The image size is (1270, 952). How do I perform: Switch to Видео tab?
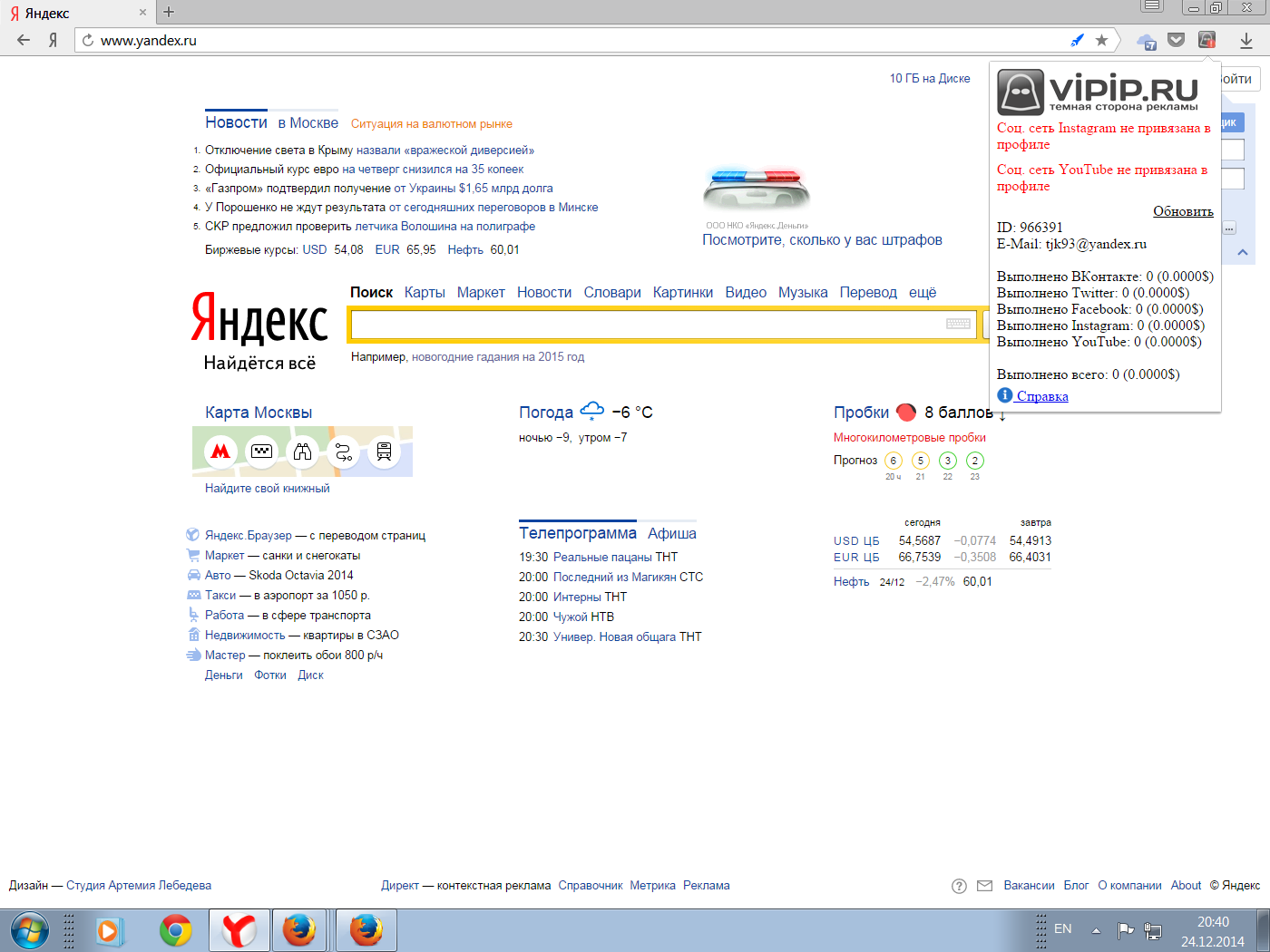click(746, 292)
